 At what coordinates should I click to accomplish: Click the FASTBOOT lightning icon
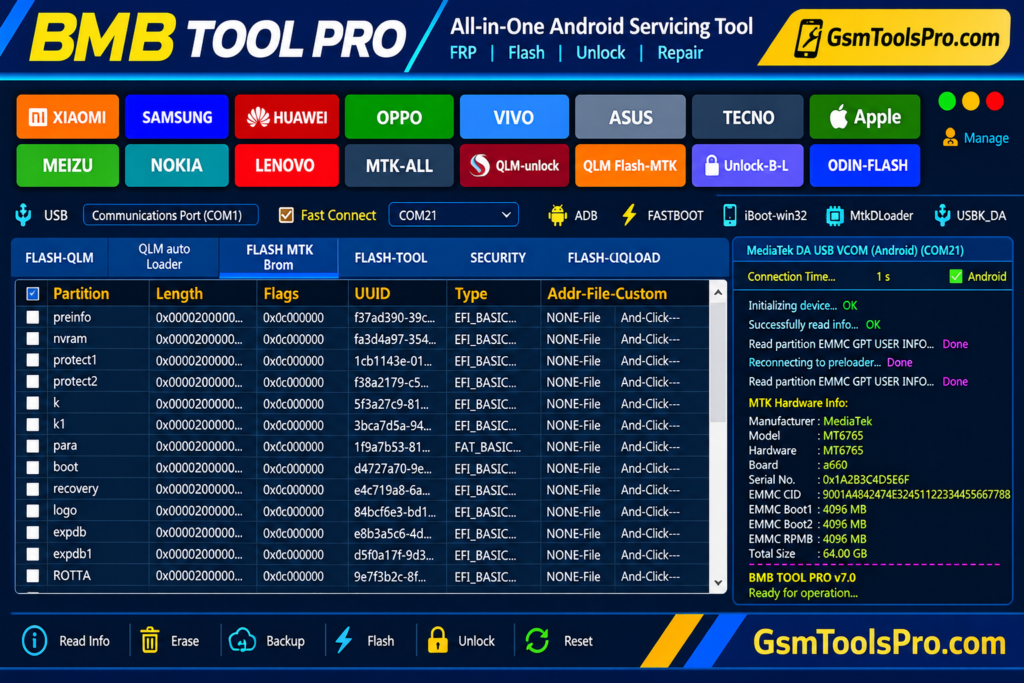tap(629, 215)
